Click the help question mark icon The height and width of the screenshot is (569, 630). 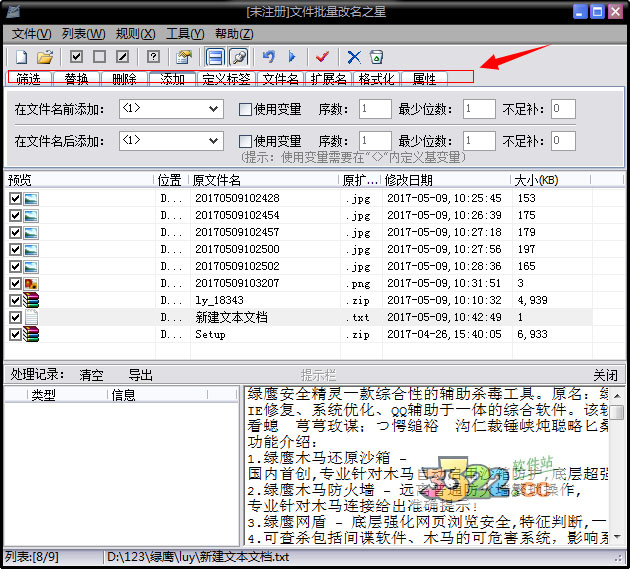click(153, 57)
